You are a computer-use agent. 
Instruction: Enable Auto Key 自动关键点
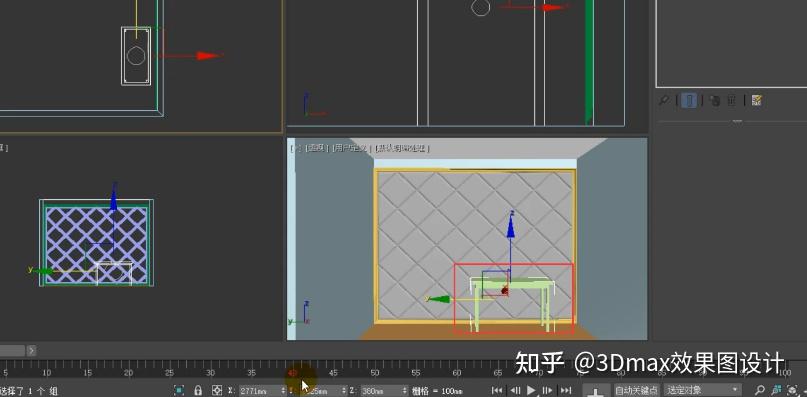point(637,391)
